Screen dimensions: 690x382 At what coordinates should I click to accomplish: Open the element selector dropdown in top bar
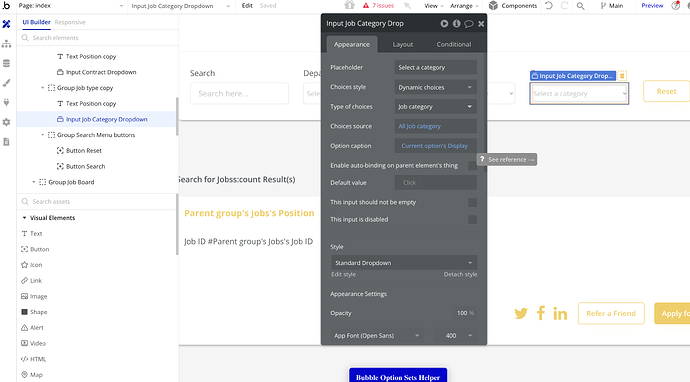click(181, 6)
